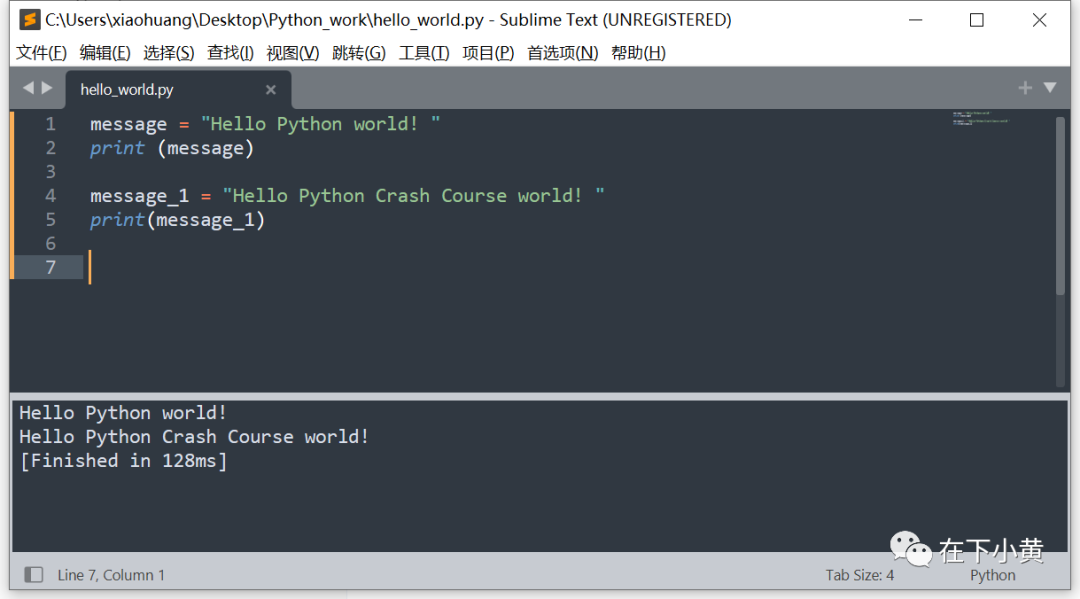Click line number 5 in gutter
1080x599 pixels.
(x=50, y=220)
